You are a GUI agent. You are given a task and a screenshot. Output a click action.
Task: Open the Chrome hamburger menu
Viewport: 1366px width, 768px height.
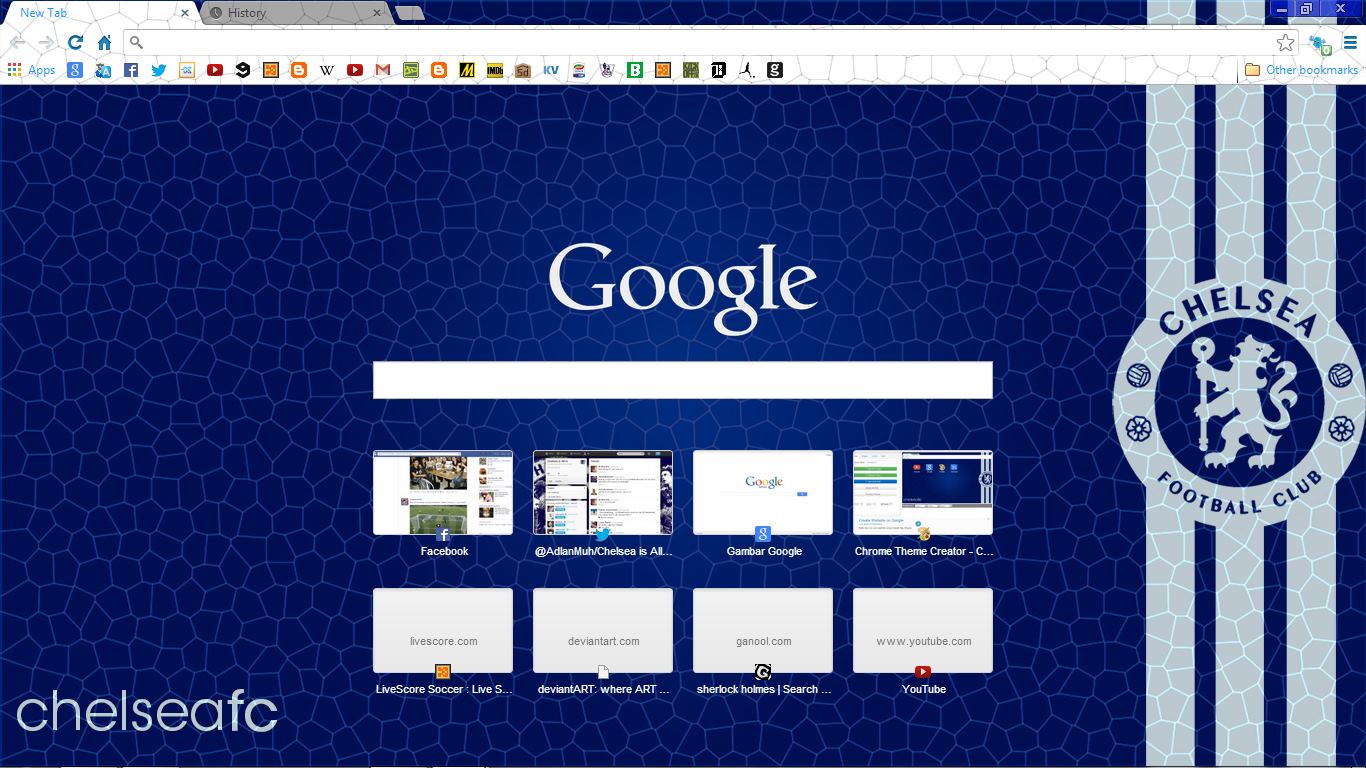[1350, 42]
